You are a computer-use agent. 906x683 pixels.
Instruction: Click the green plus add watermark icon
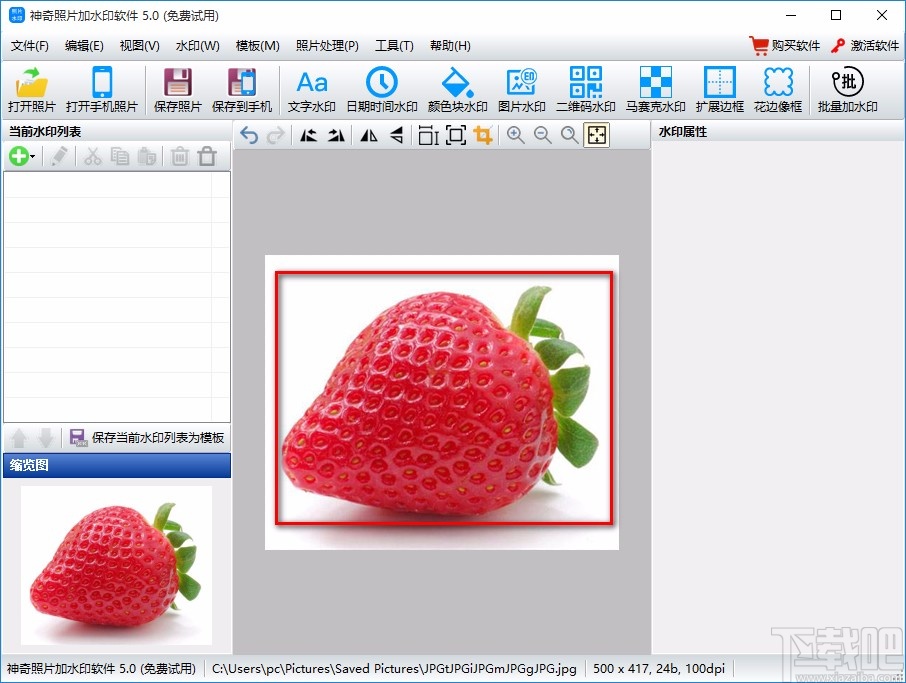tap(18, 156)
